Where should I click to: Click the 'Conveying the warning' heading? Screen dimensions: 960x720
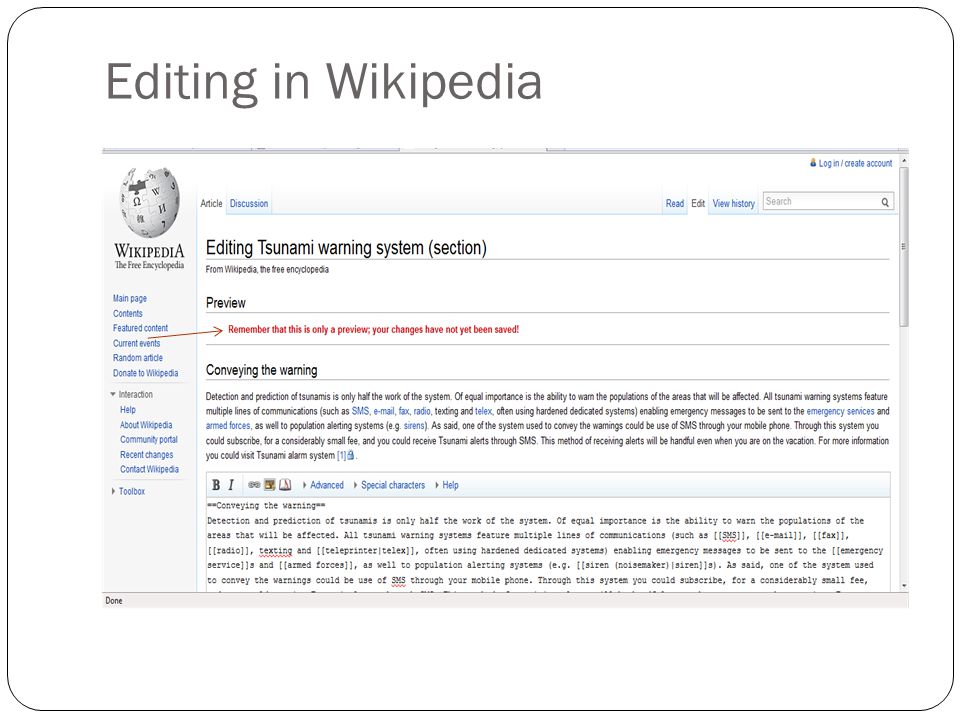coord(261,370)
